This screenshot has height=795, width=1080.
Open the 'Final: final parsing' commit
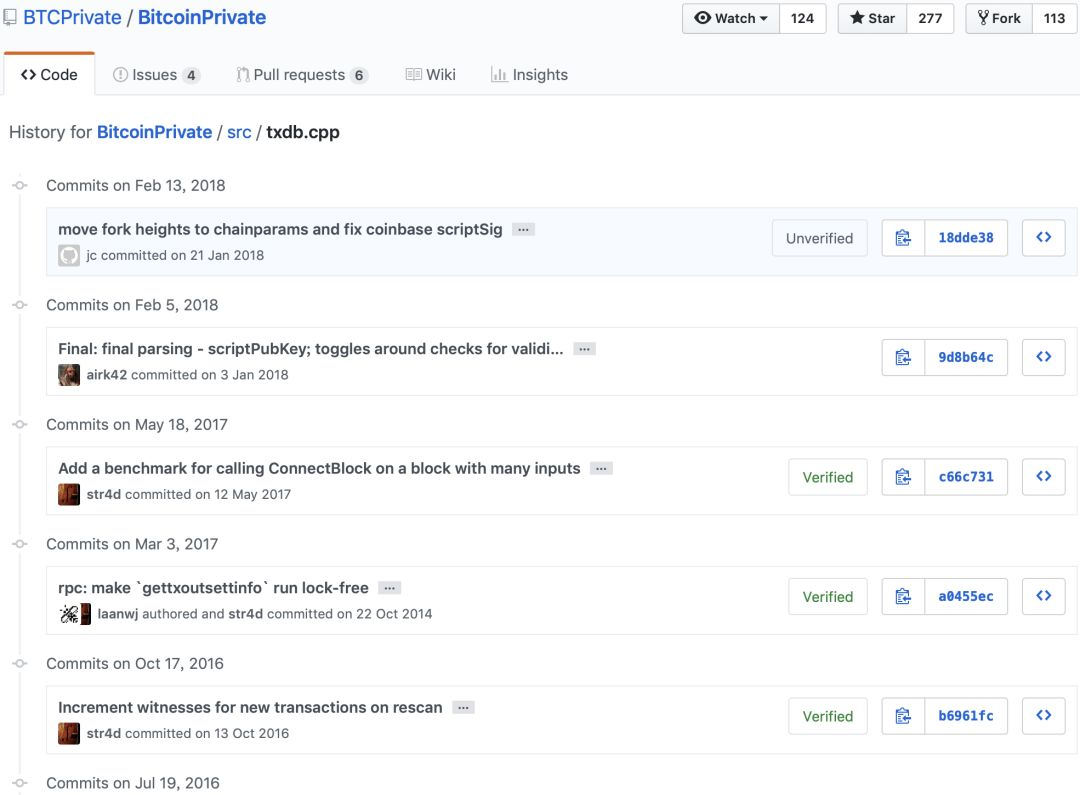tap(311, 349)
